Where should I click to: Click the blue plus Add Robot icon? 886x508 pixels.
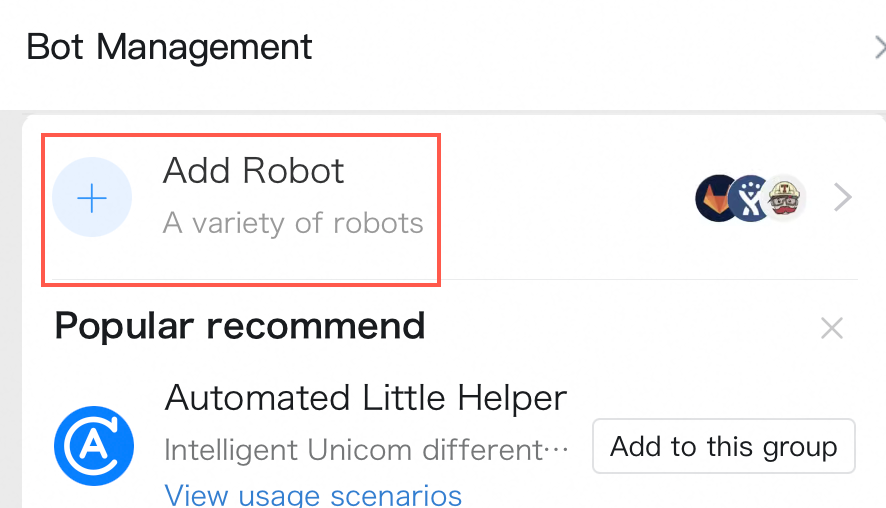pos(92,198)
